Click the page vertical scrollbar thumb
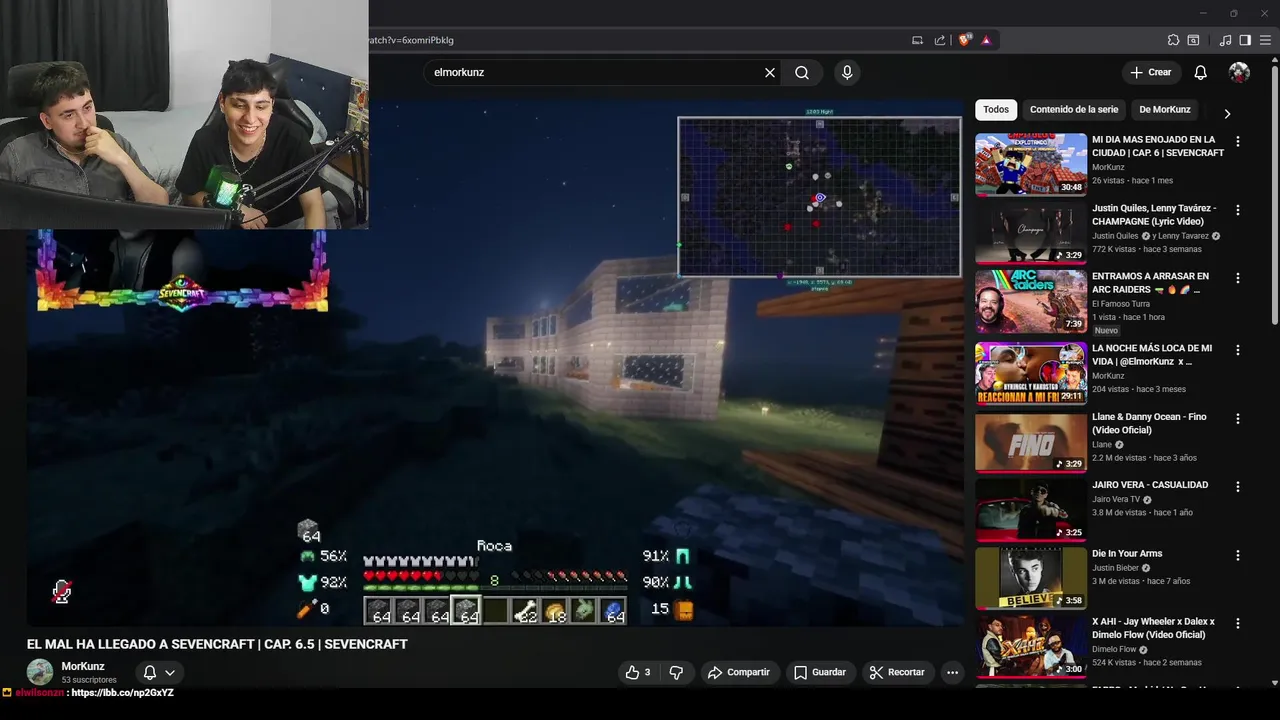The height and width of the screenshot is (720, 1280). point(1274,195)
